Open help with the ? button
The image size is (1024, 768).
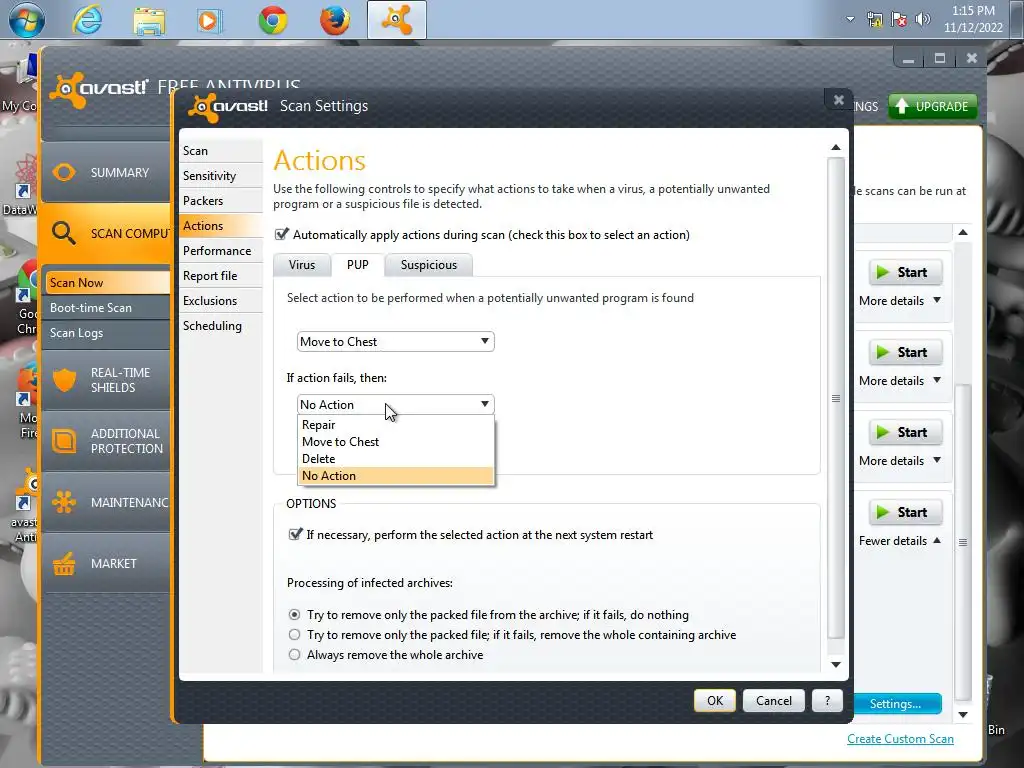(827, 701)
